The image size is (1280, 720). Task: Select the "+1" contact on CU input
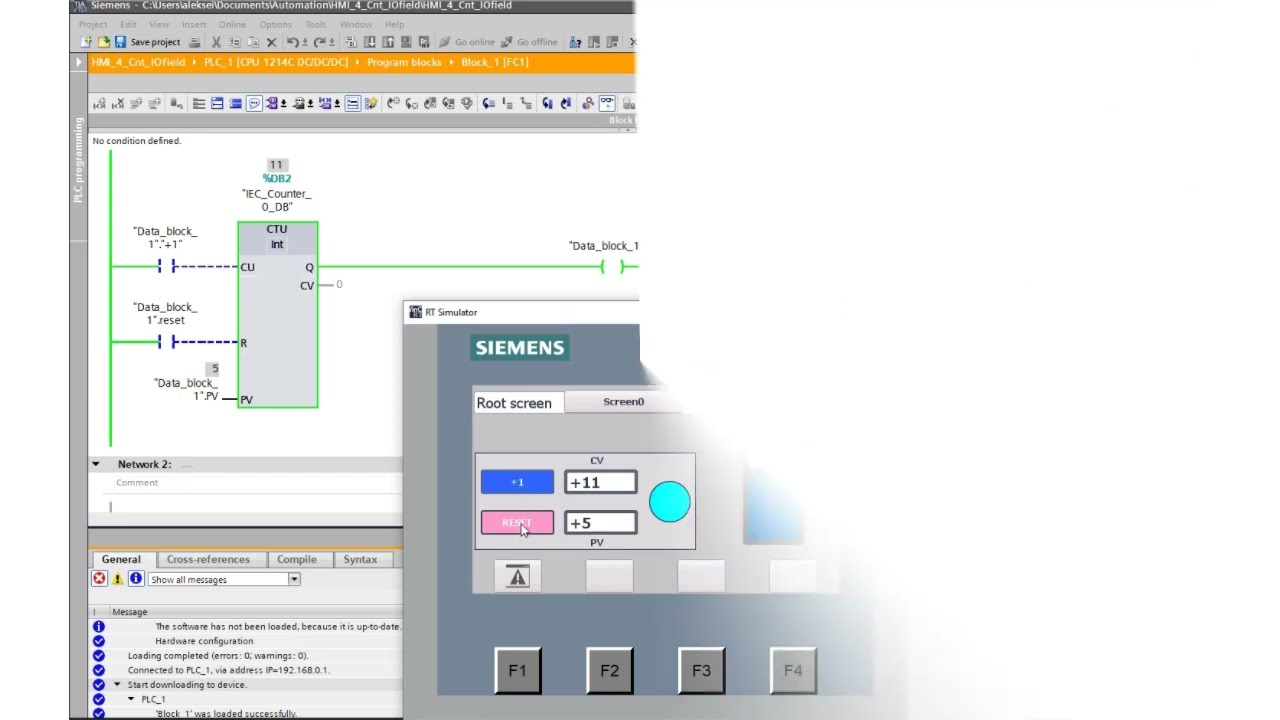167,266
